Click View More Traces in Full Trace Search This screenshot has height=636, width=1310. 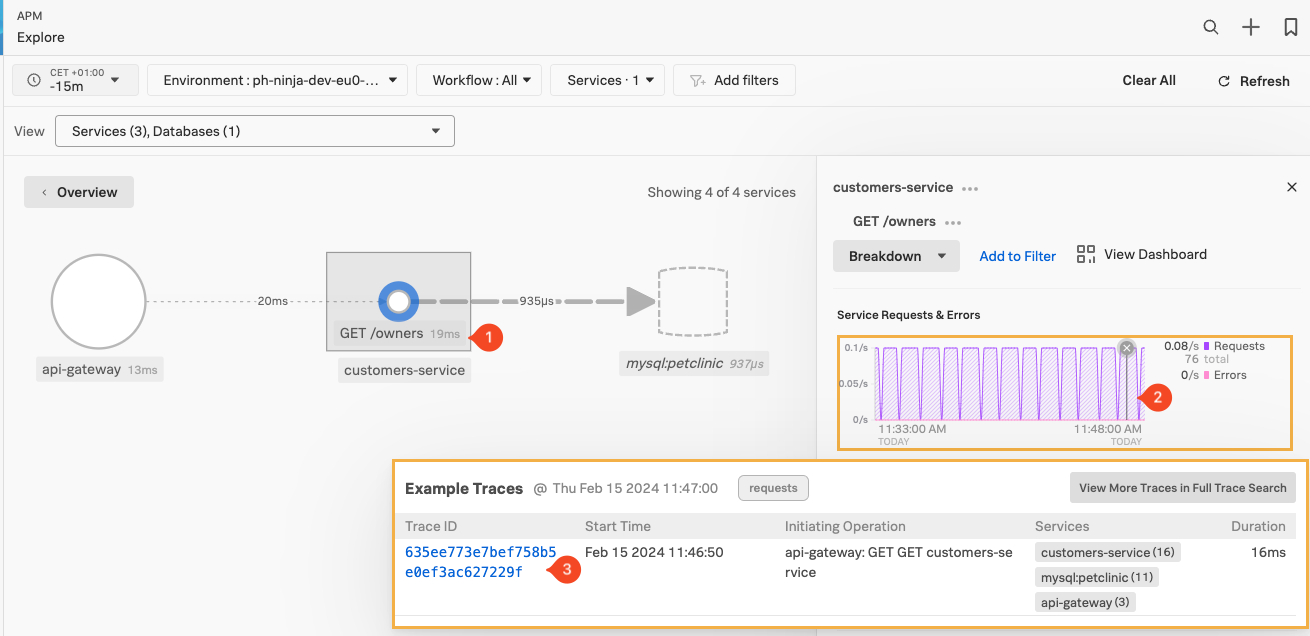click(1182, 488)
